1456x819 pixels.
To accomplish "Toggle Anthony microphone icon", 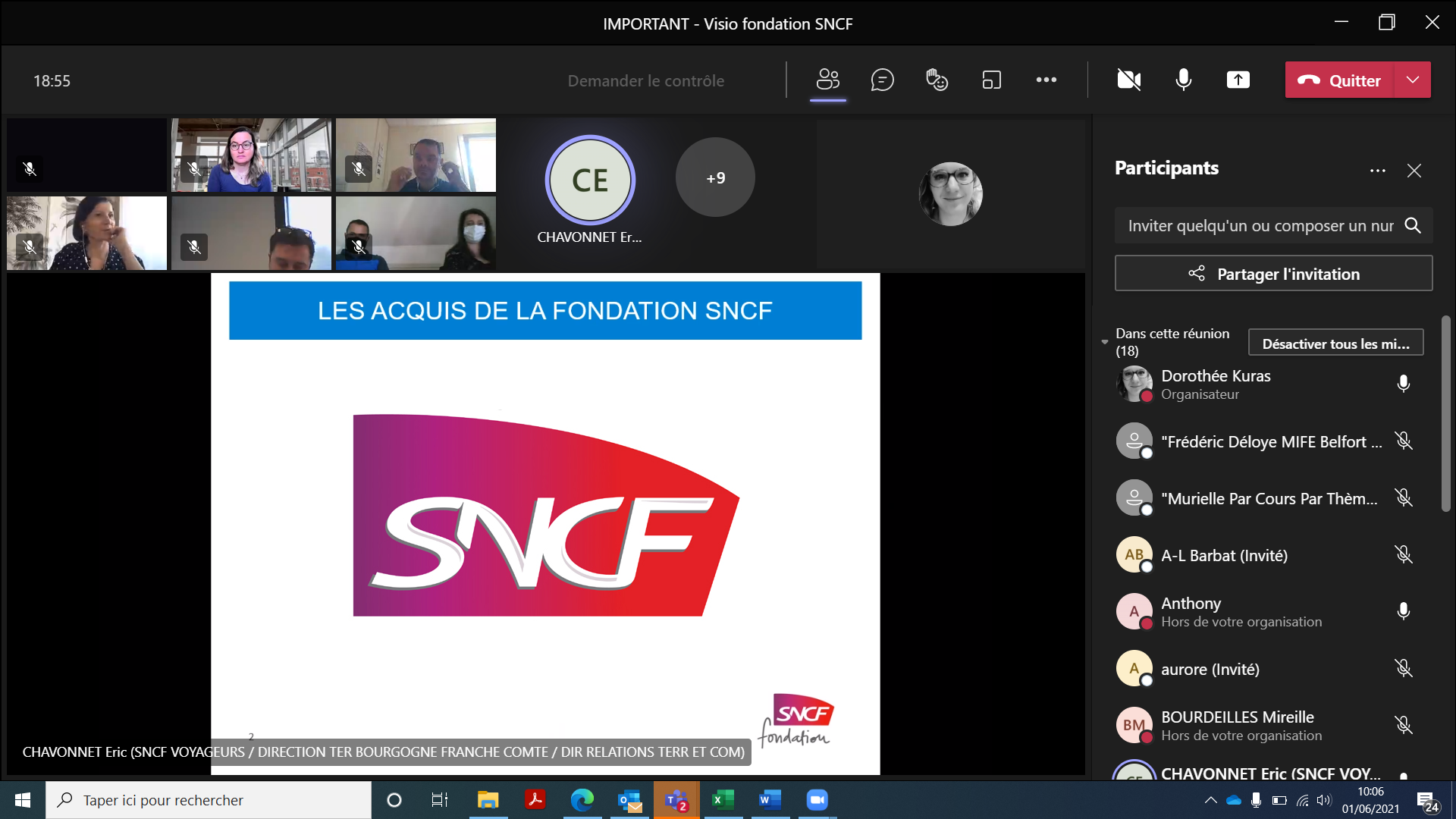I will click(1403, 611).
